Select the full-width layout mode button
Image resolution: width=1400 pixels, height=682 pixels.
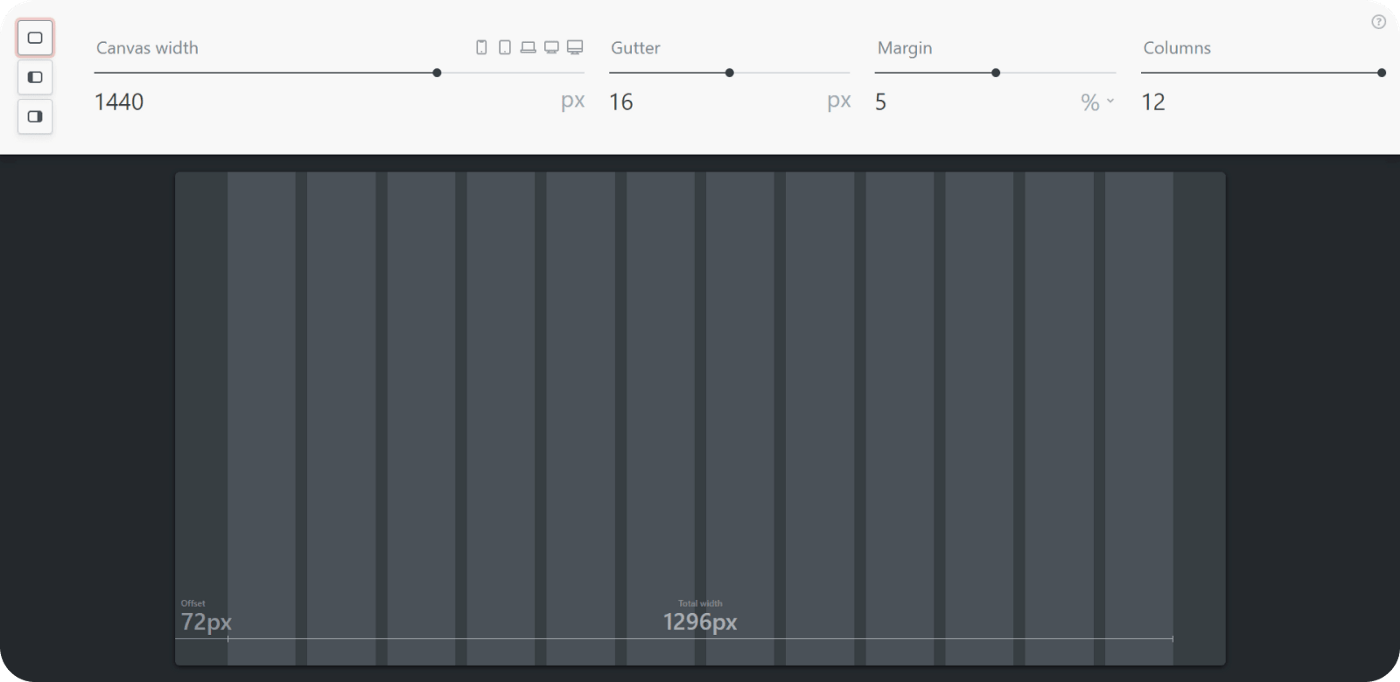point(35,38)
